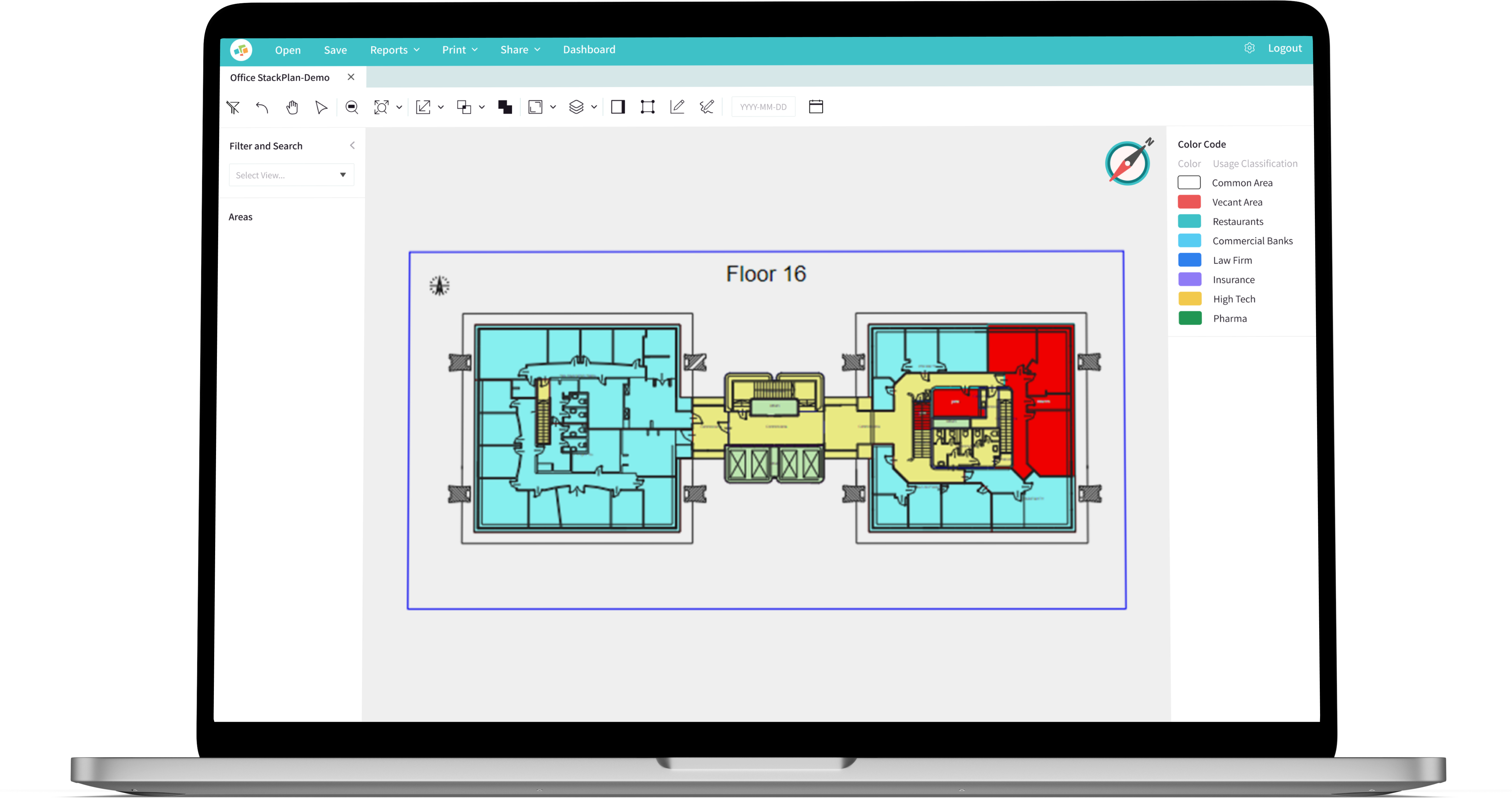Expand the zoom-to-fit dropdown chevron
Image resolution: width=1512 pixels, height=809 pixels.
point(400,107)
